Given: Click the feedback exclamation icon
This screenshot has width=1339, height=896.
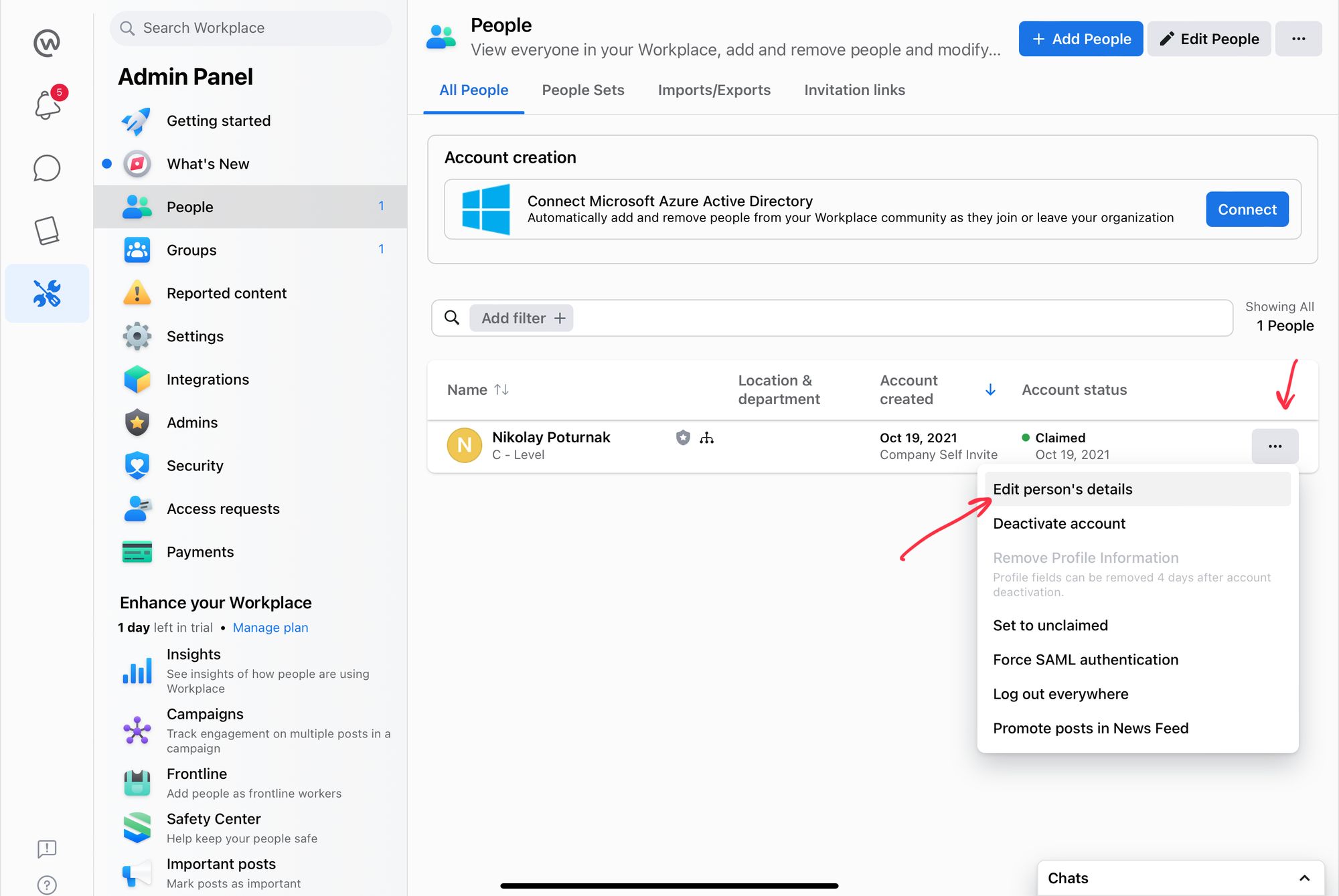Looking at the screenshot, I should click(47, 848).
